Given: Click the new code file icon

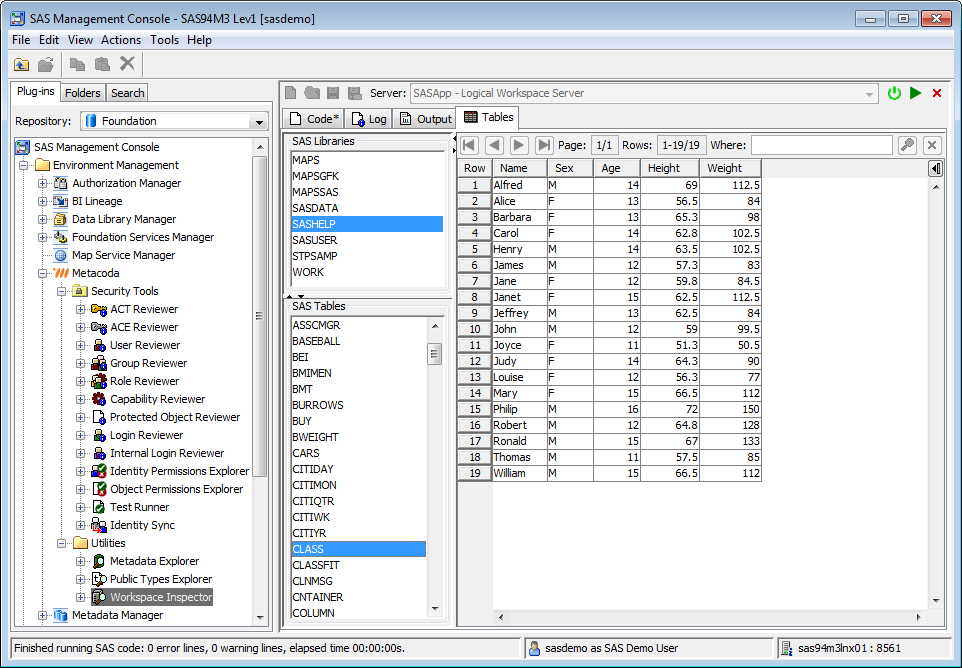Looking at the screenshot, I should [291, 93].
